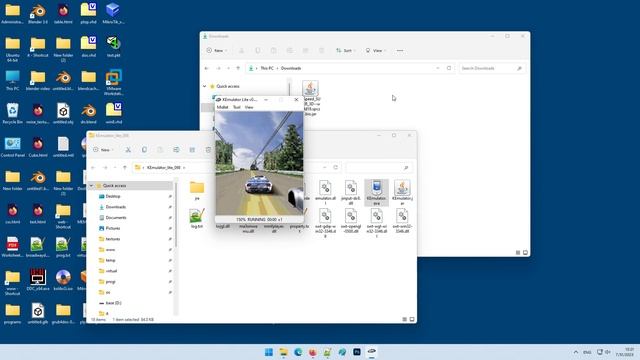Click the running racing game screen in KEmulator
Viewport: 640px width, 360px height.
tap(259, 163)
